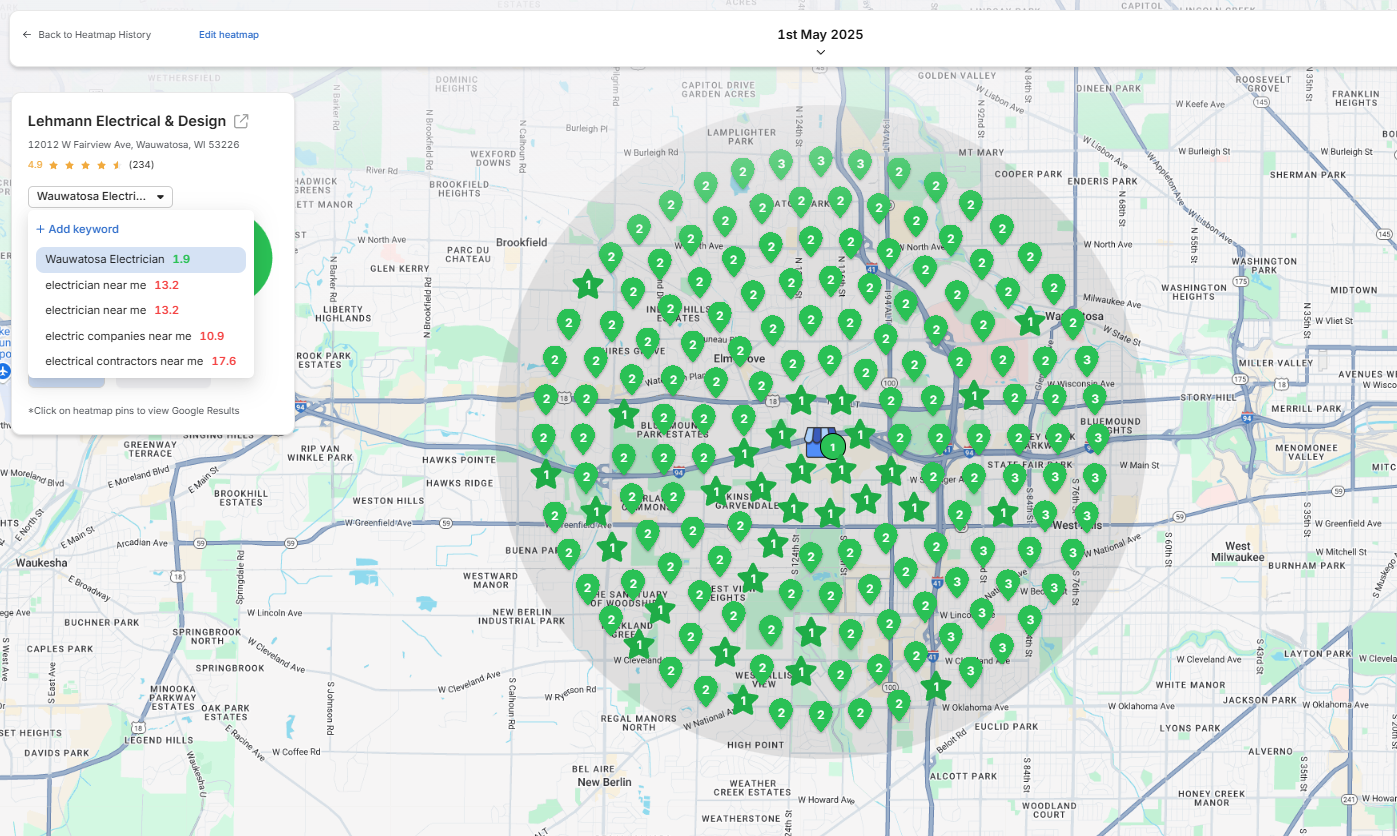This screenshot has height=836, width=1397.
Task: Click the (234) review count
Action: pos(141,165)
